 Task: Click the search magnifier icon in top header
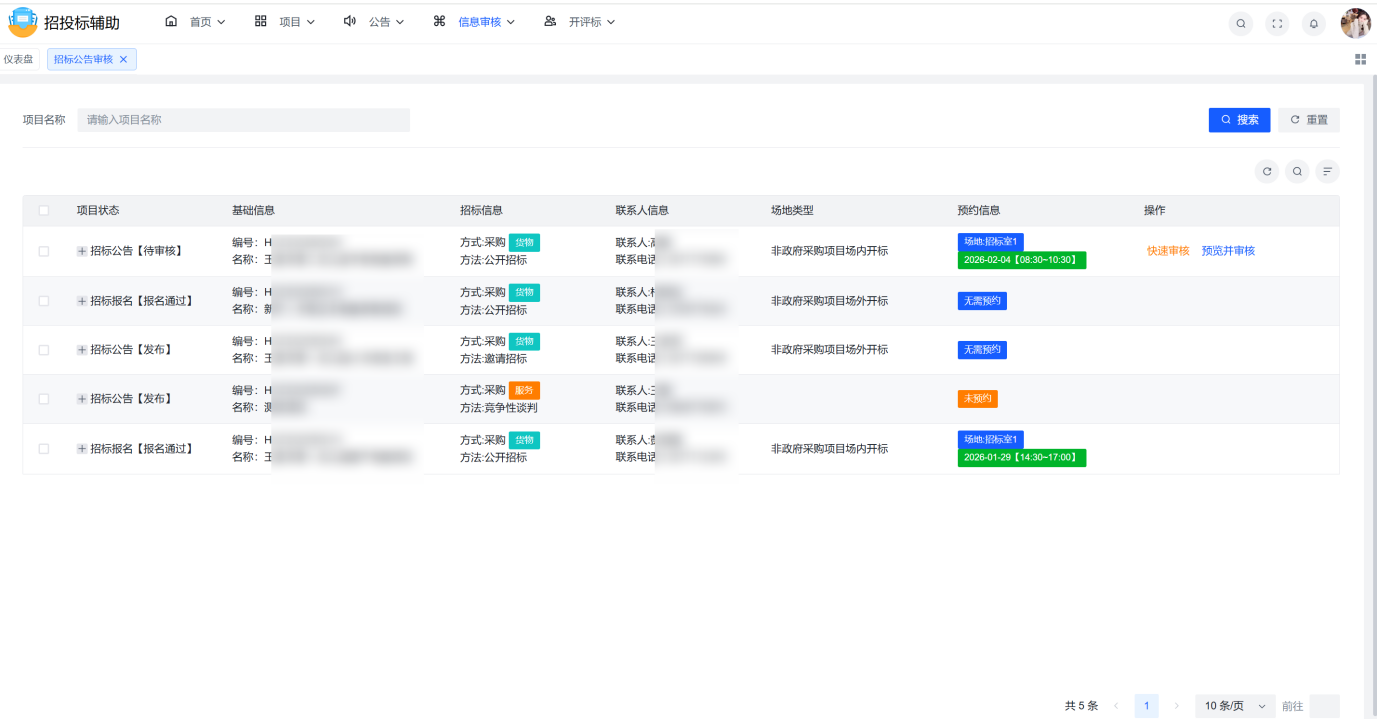[x=1241, y=24]
